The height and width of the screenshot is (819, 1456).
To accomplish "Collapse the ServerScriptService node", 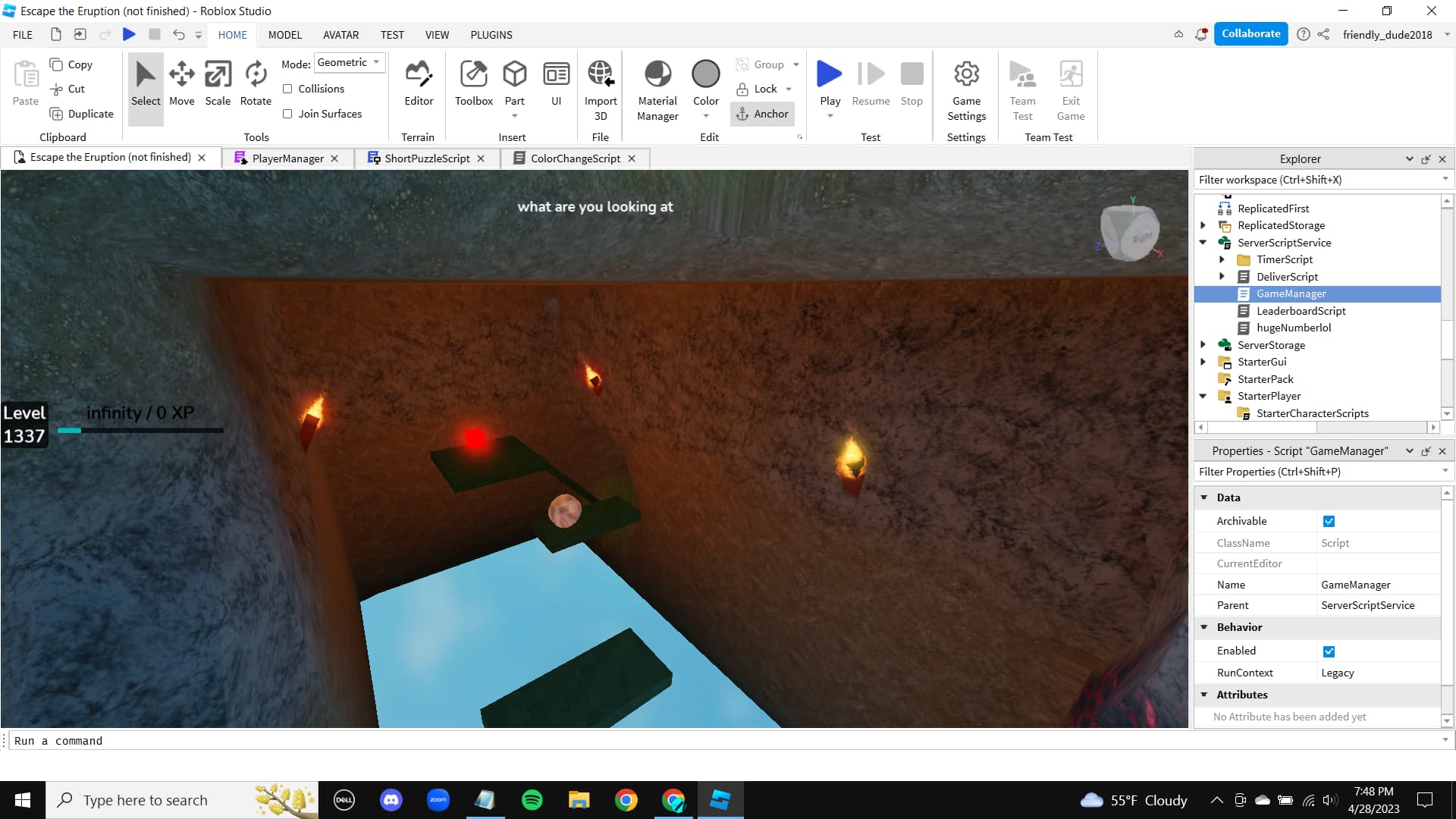I will [x=1204, y=243].
